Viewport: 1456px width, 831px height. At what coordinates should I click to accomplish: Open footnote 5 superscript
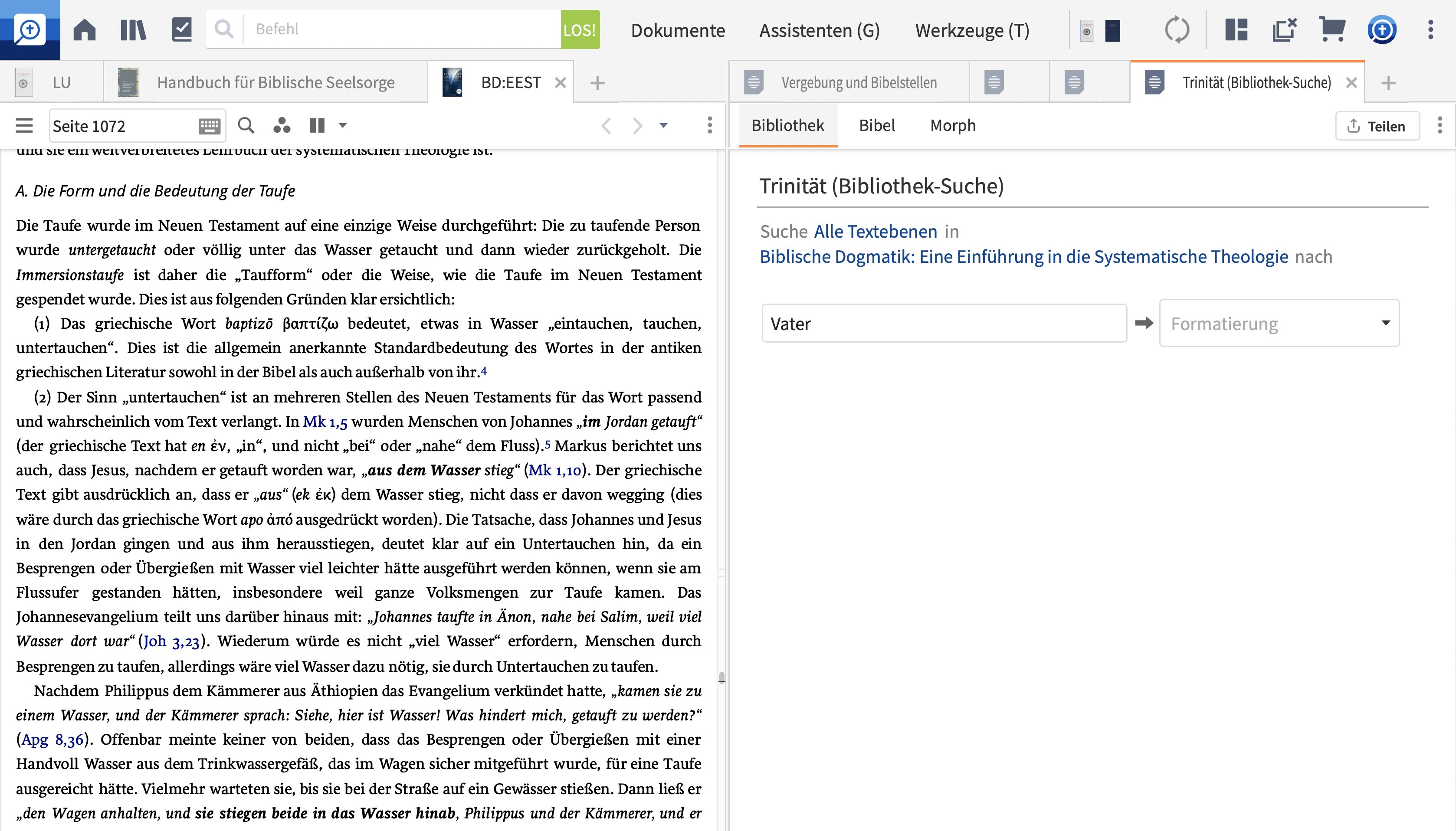pos(548,444)
